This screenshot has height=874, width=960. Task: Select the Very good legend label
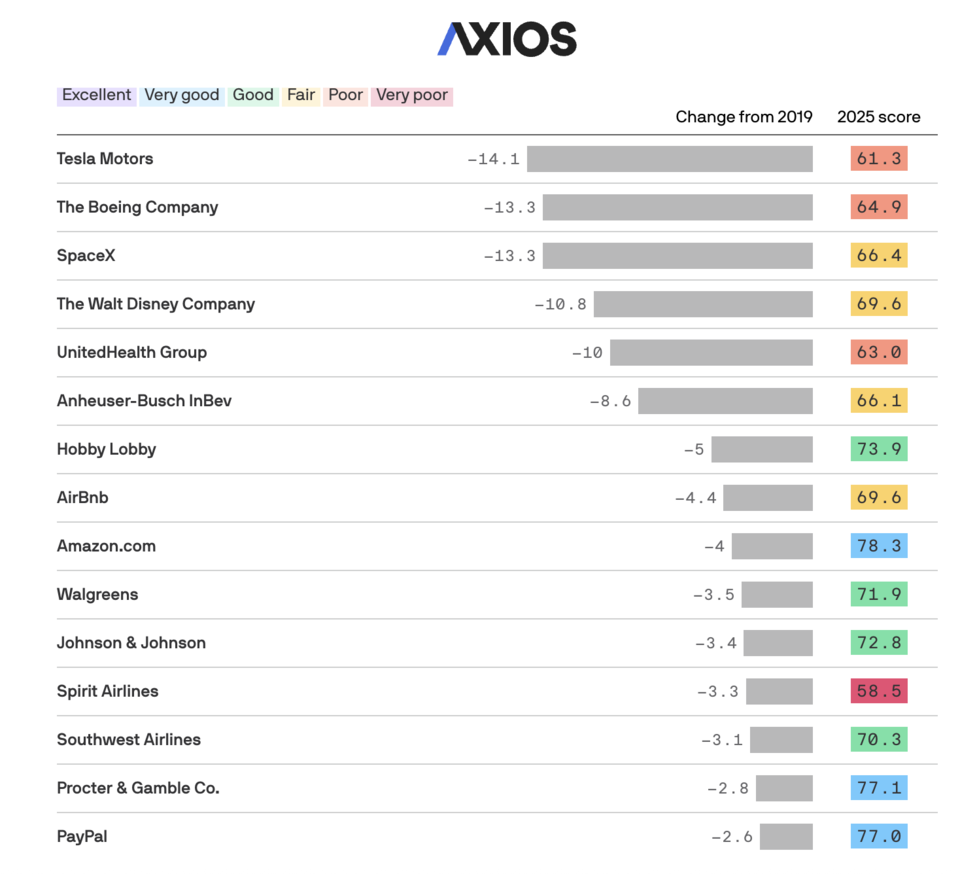[182, 95]
